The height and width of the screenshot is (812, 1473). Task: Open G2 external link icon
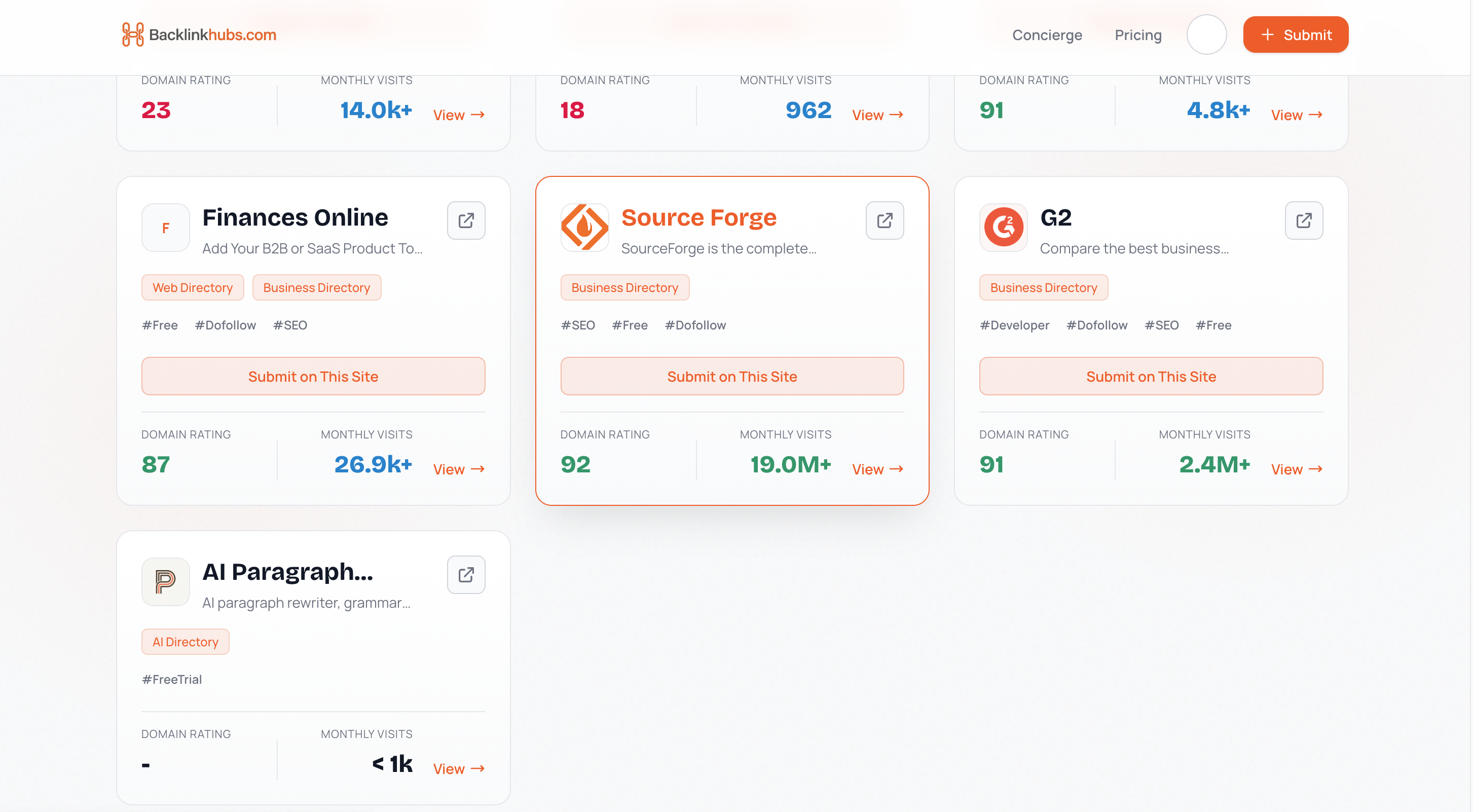1304,220
